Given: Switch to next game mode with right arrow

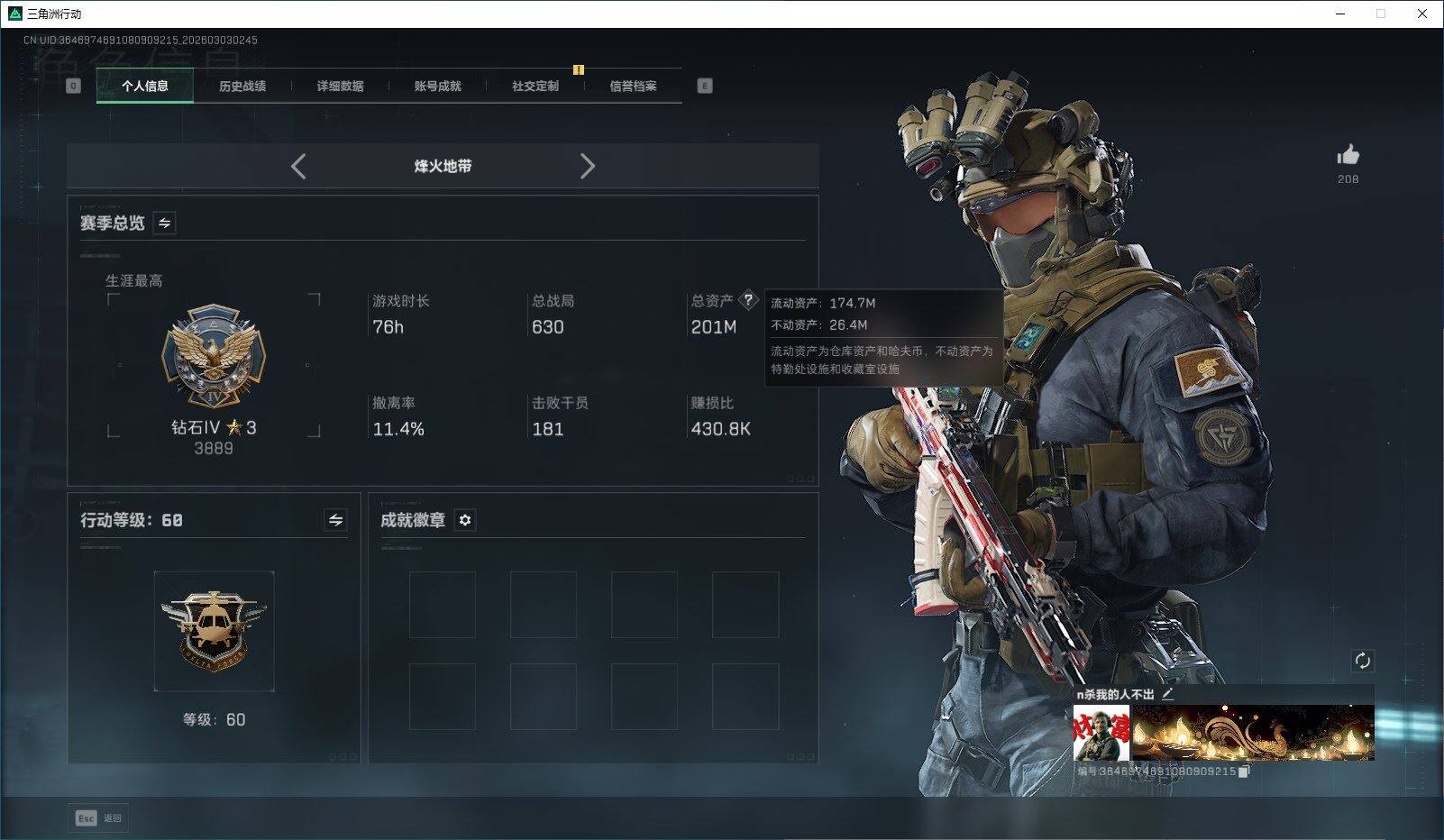Looking at the screenshot, I should pyautogui.click(x=588, y=166).
